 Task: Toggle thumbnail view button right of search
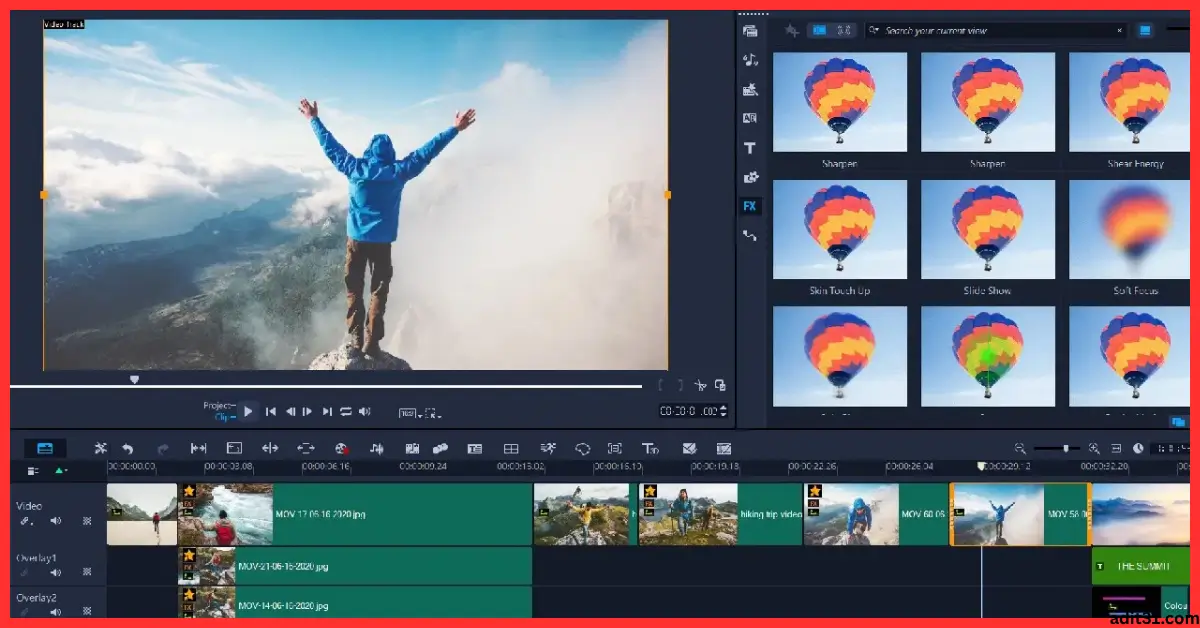(x=1145, y=31)
